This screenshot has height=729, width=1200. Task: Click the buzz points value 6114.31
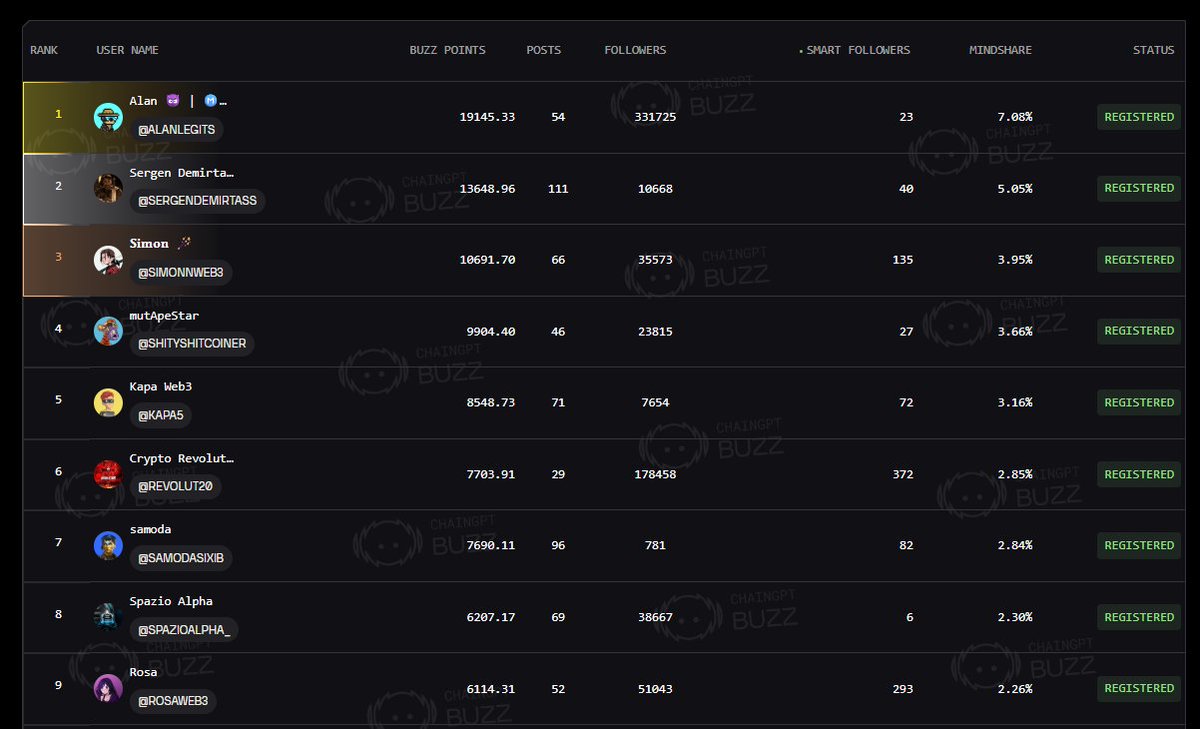click(x=491, y=688)
